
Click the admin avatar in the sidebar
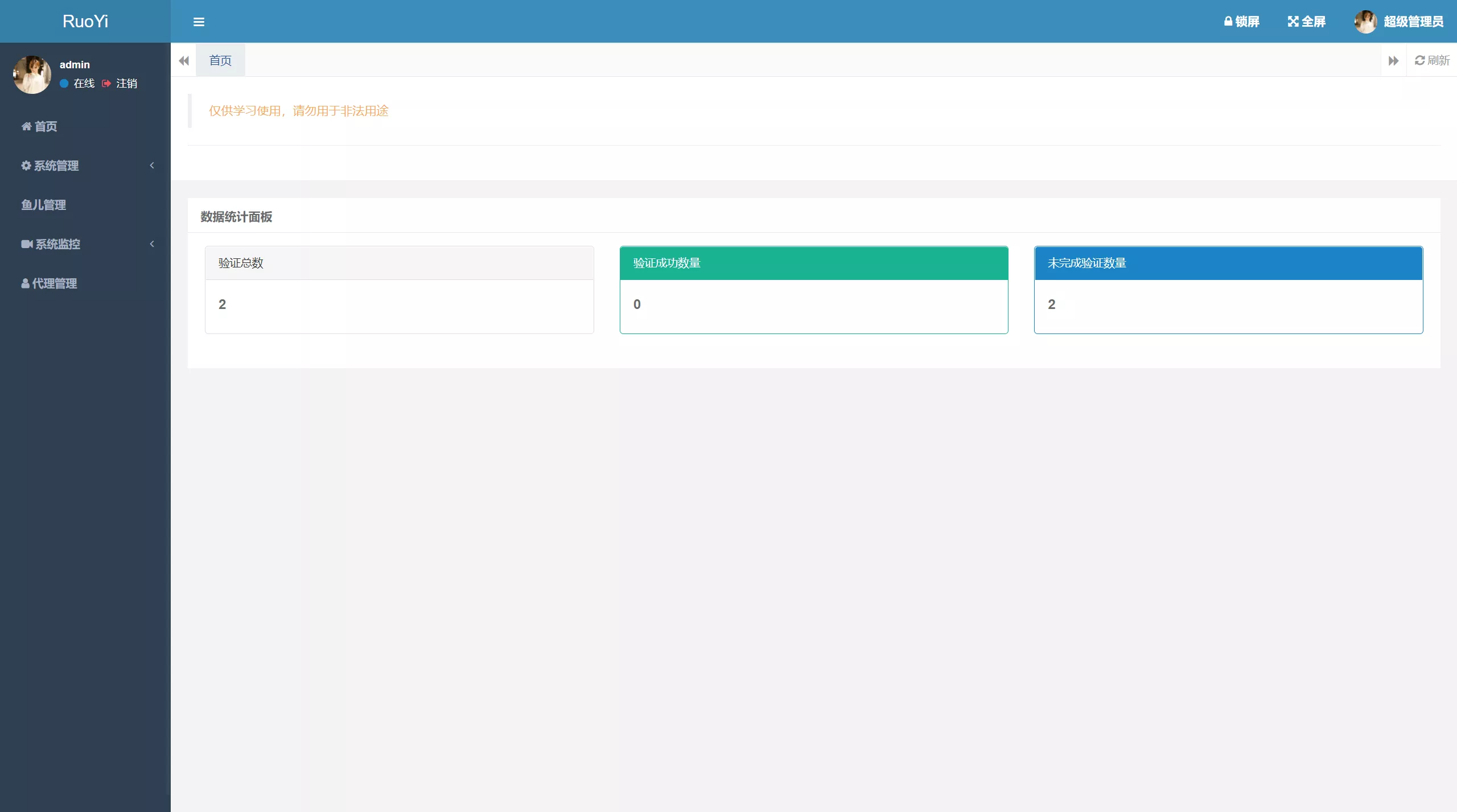pos(32,74)
